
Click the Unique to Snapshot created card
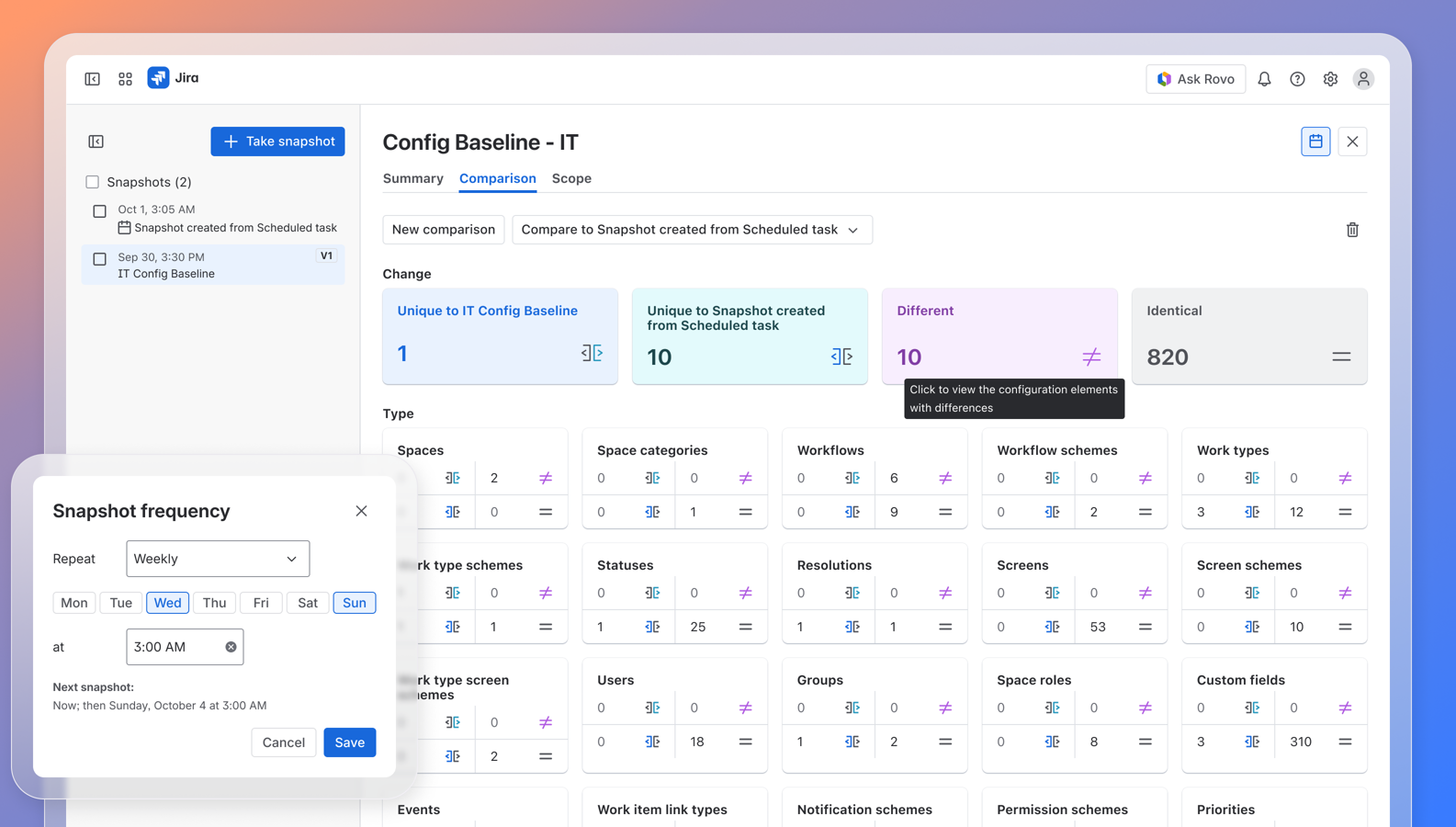750,336
